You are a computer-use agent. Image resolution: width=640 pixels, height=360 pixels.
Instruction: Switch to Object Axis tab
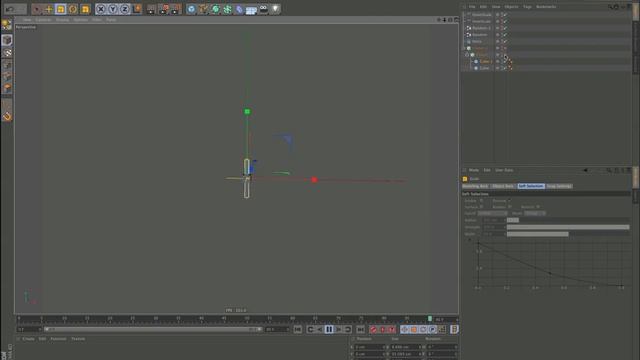503,186
